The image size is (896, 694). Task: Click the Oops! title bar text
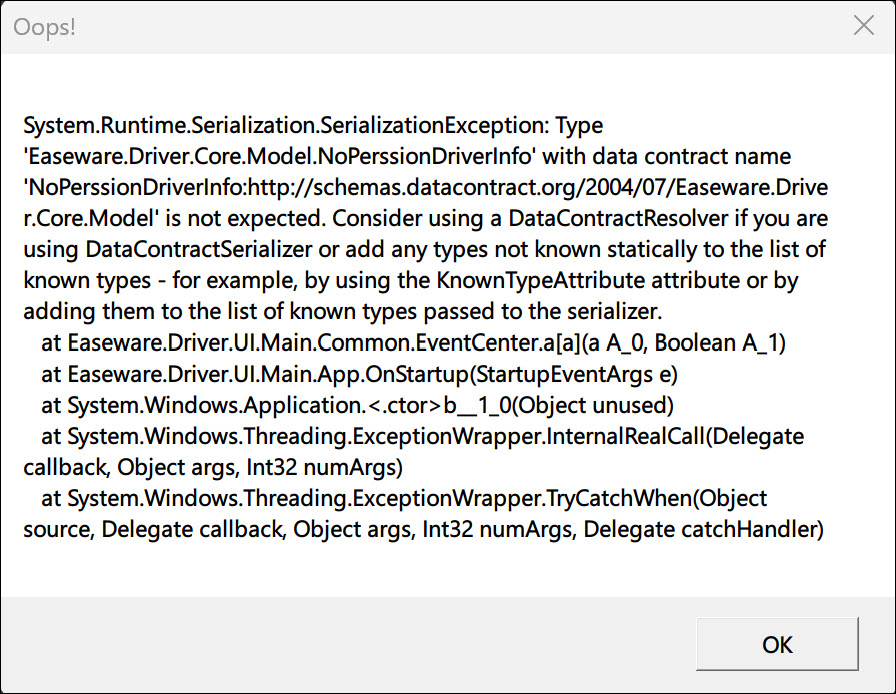(x=45, y=27)
